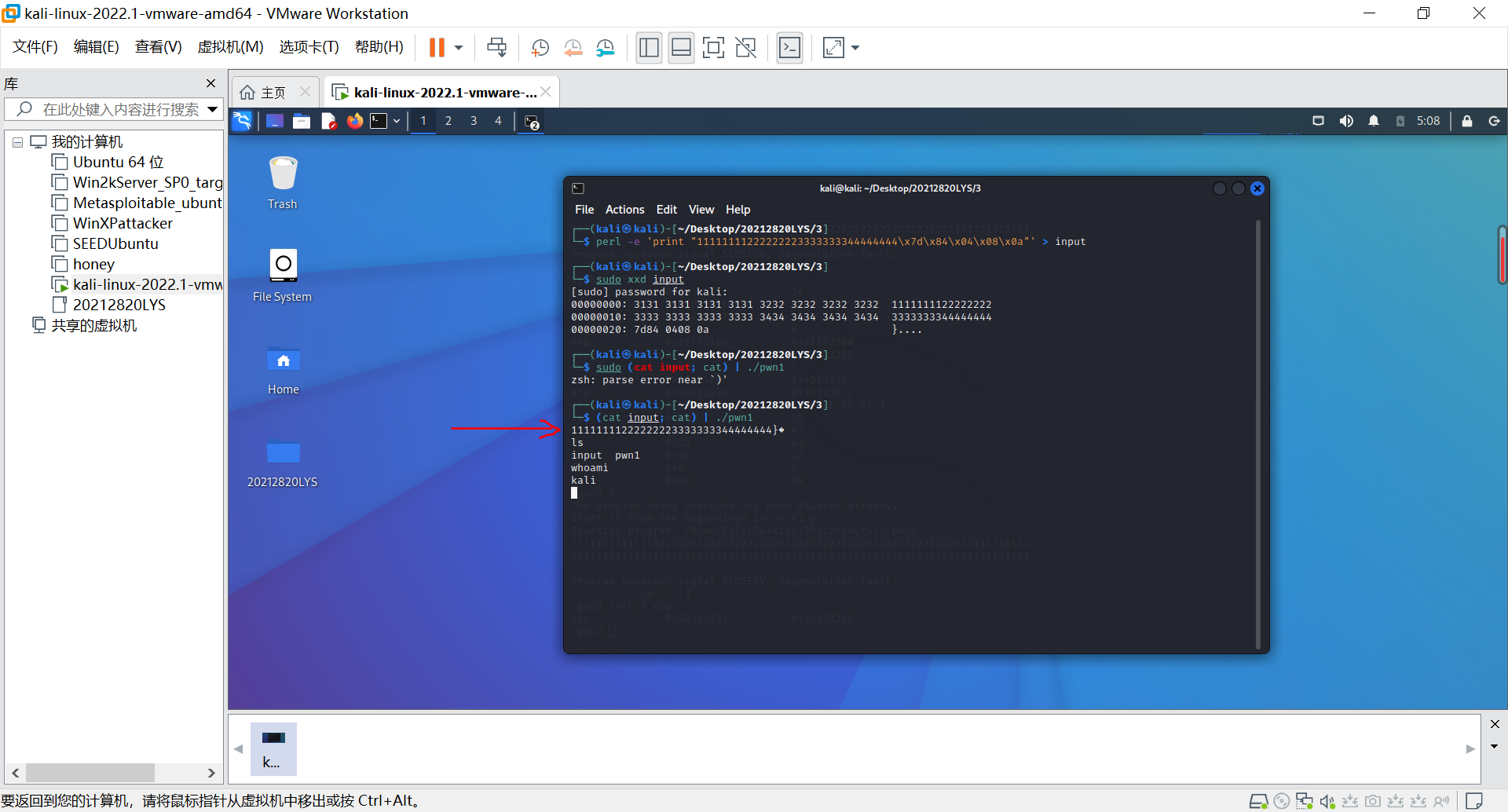Open the 虚拟机(M) menu
This screenshot has height=812, width=1508.
click(230, 47)
